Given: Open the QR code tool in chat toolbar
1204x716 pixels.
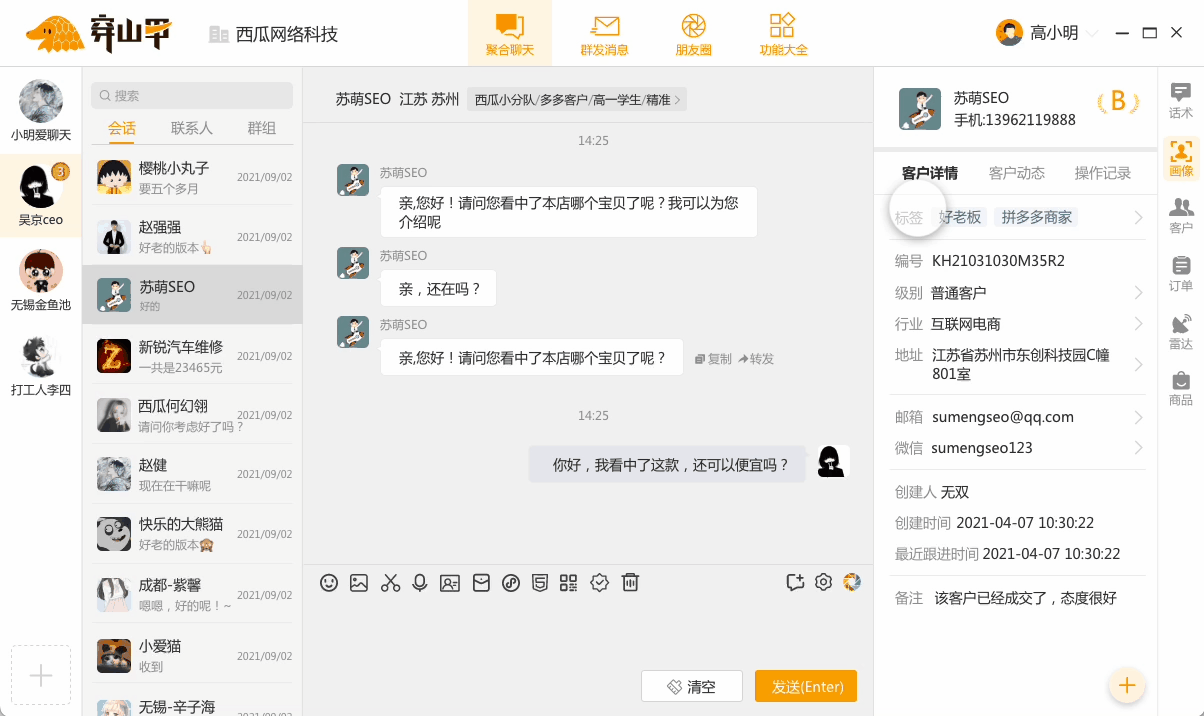Looking at the screenshot, I should click(x=569, y=582).
